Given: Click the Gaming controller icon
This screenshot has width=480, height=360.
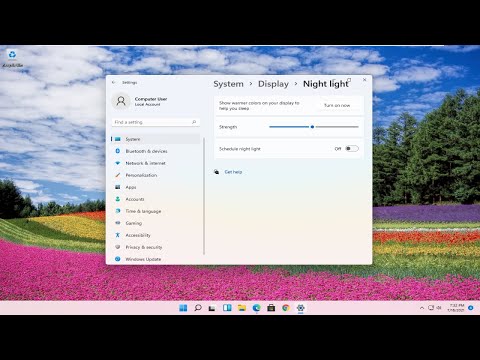Looking at the screenshot, I should coord(118,223).
